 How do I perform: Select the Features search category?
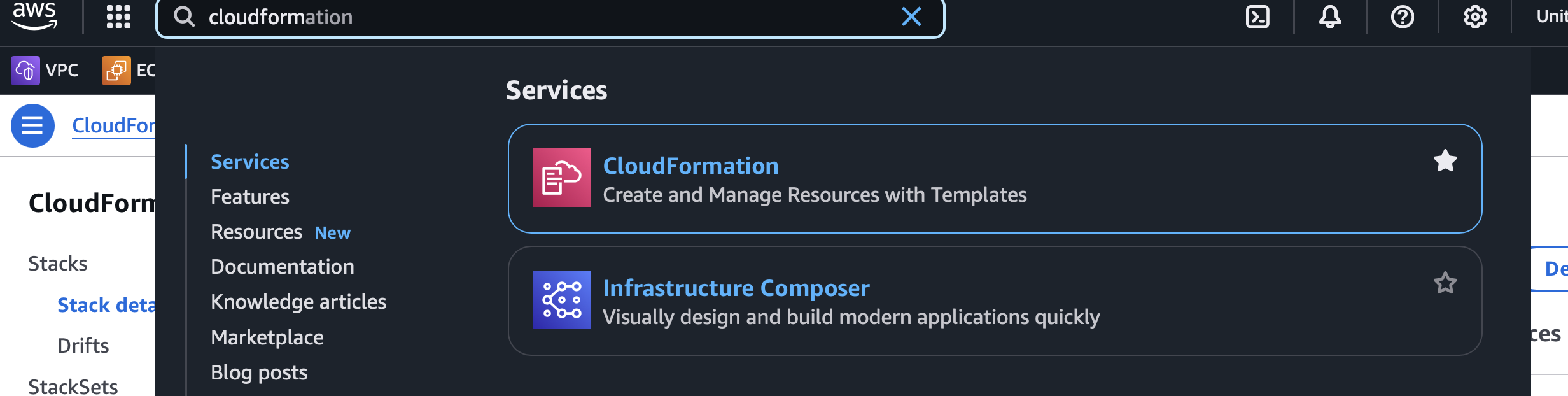click(250, 197)
